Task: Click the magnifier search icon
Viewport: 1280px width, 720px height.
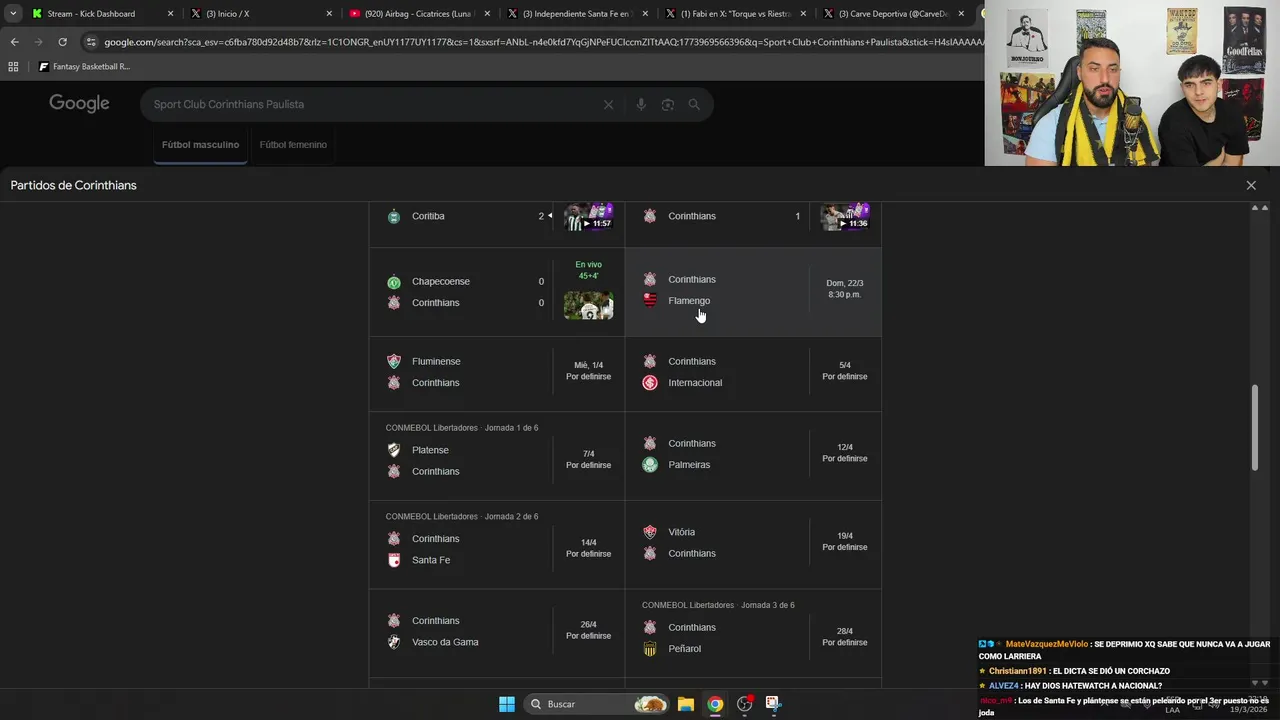Action: point(694,104)
